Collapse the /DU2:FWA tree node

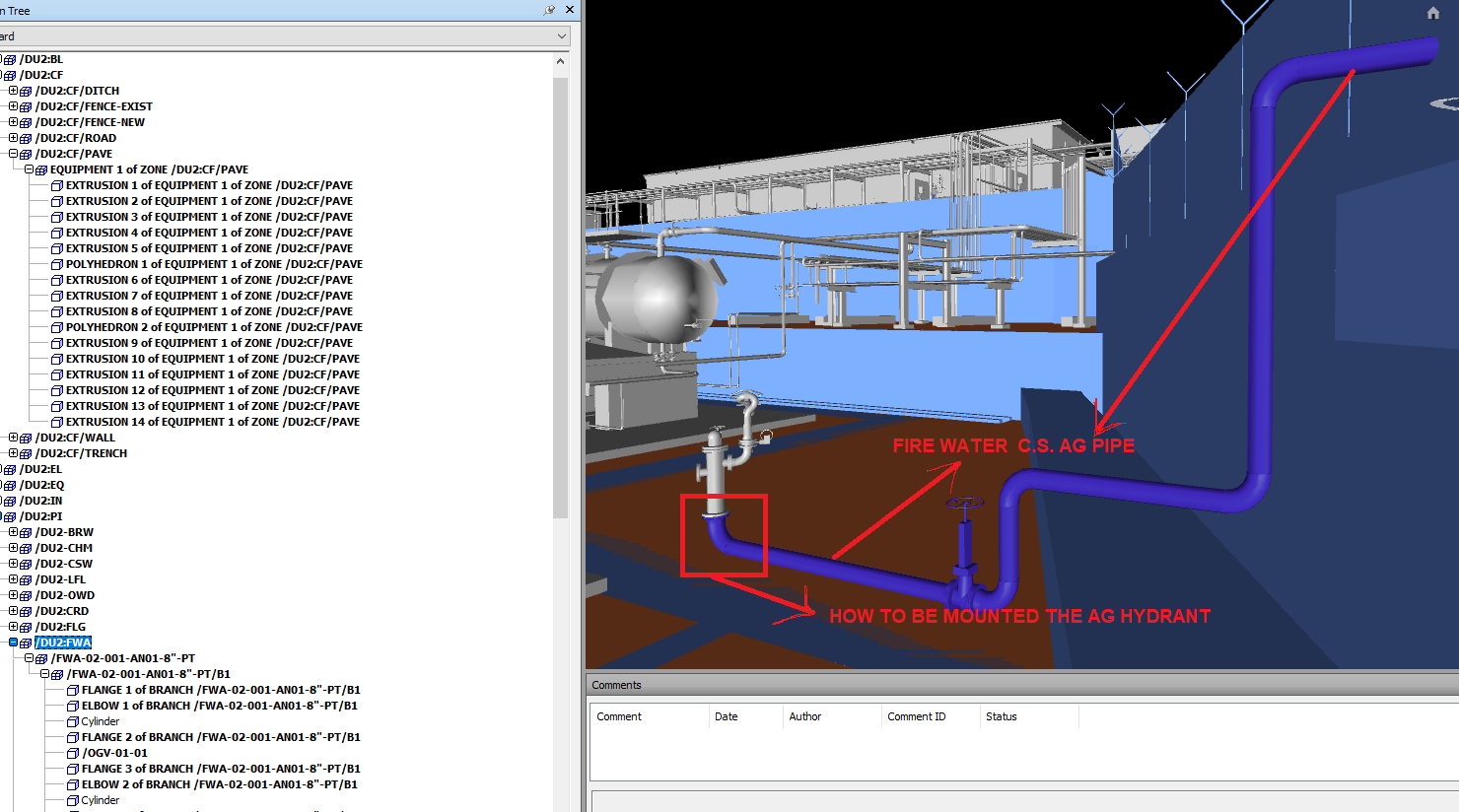click(13, 643)
